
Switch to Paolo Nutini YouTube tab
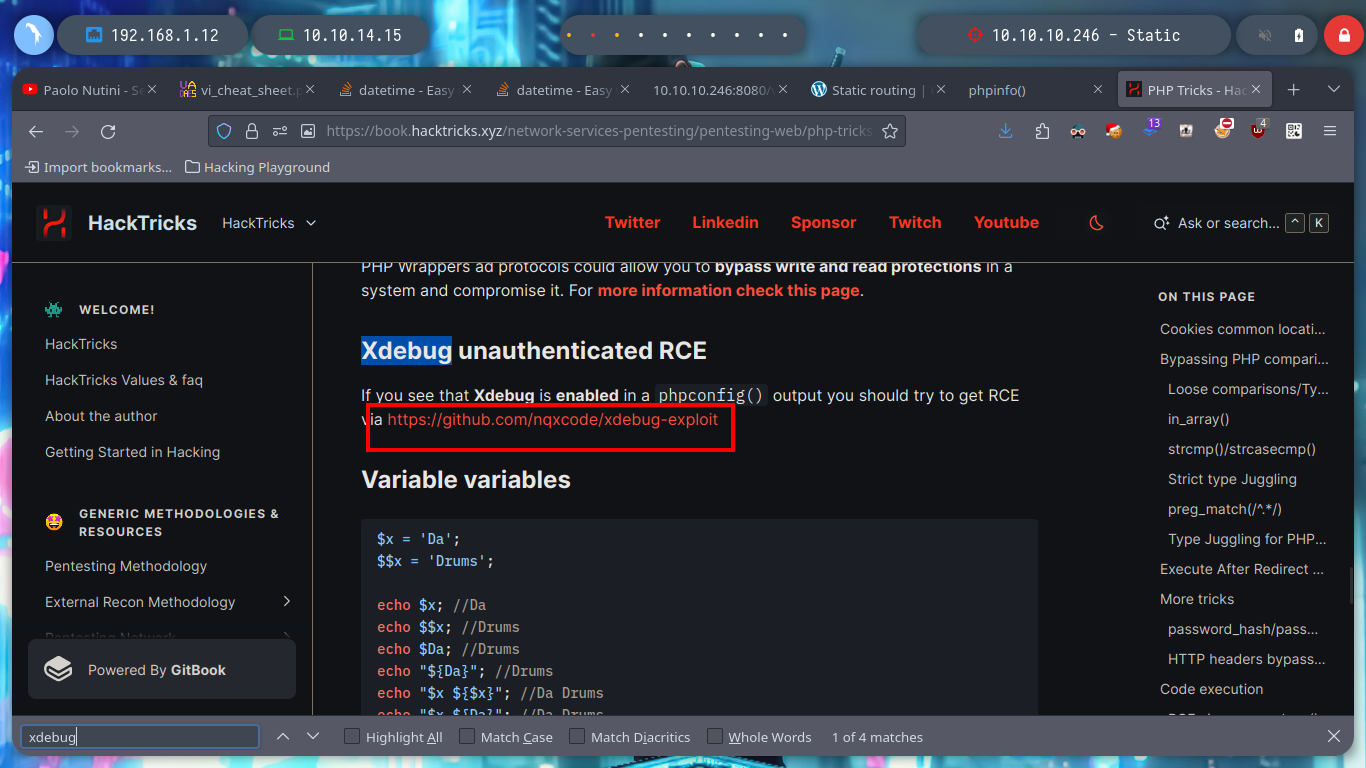coord(89,90)
